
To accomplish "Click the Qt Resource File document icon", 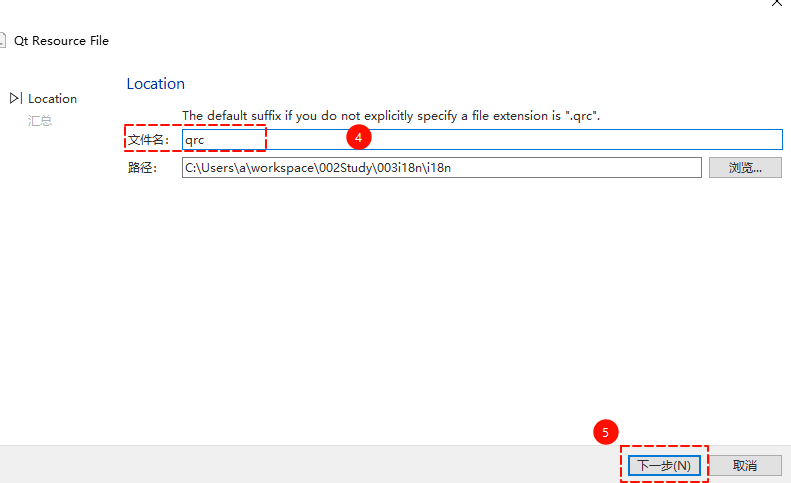I will coord(3,40).
